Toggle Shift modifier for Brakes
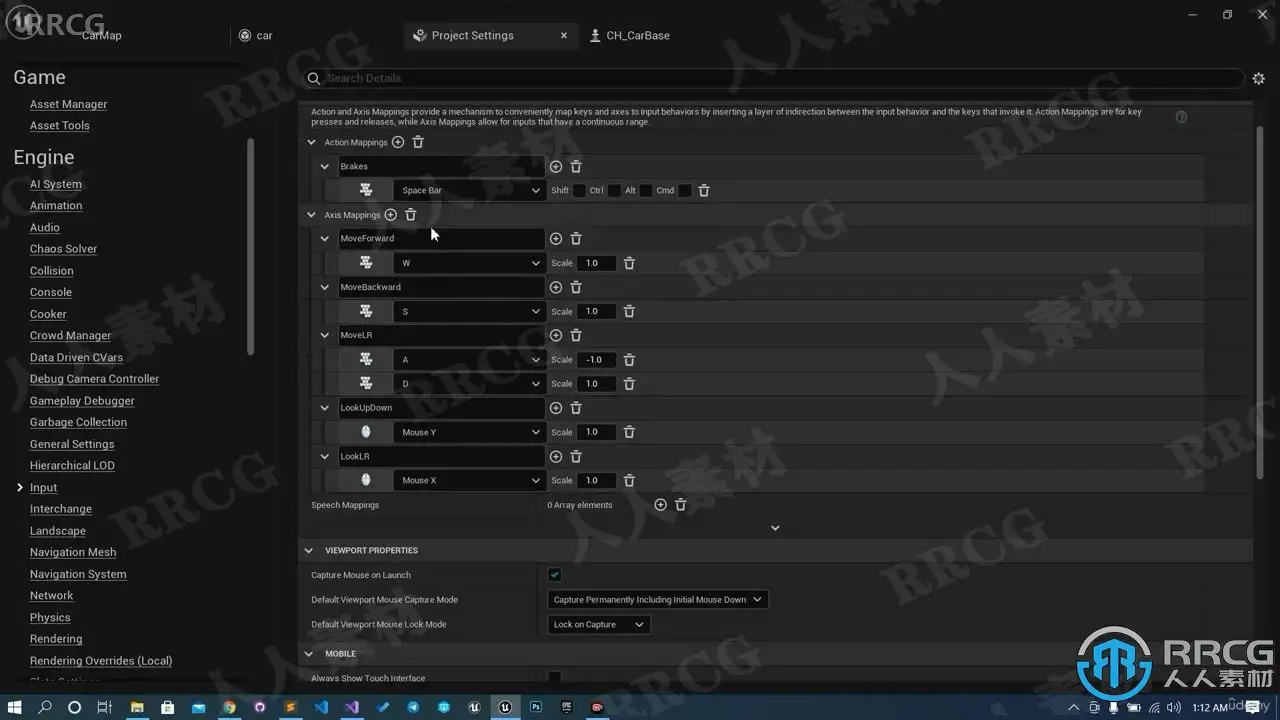This screenshot has width=1280, height=720. point(579,191)
